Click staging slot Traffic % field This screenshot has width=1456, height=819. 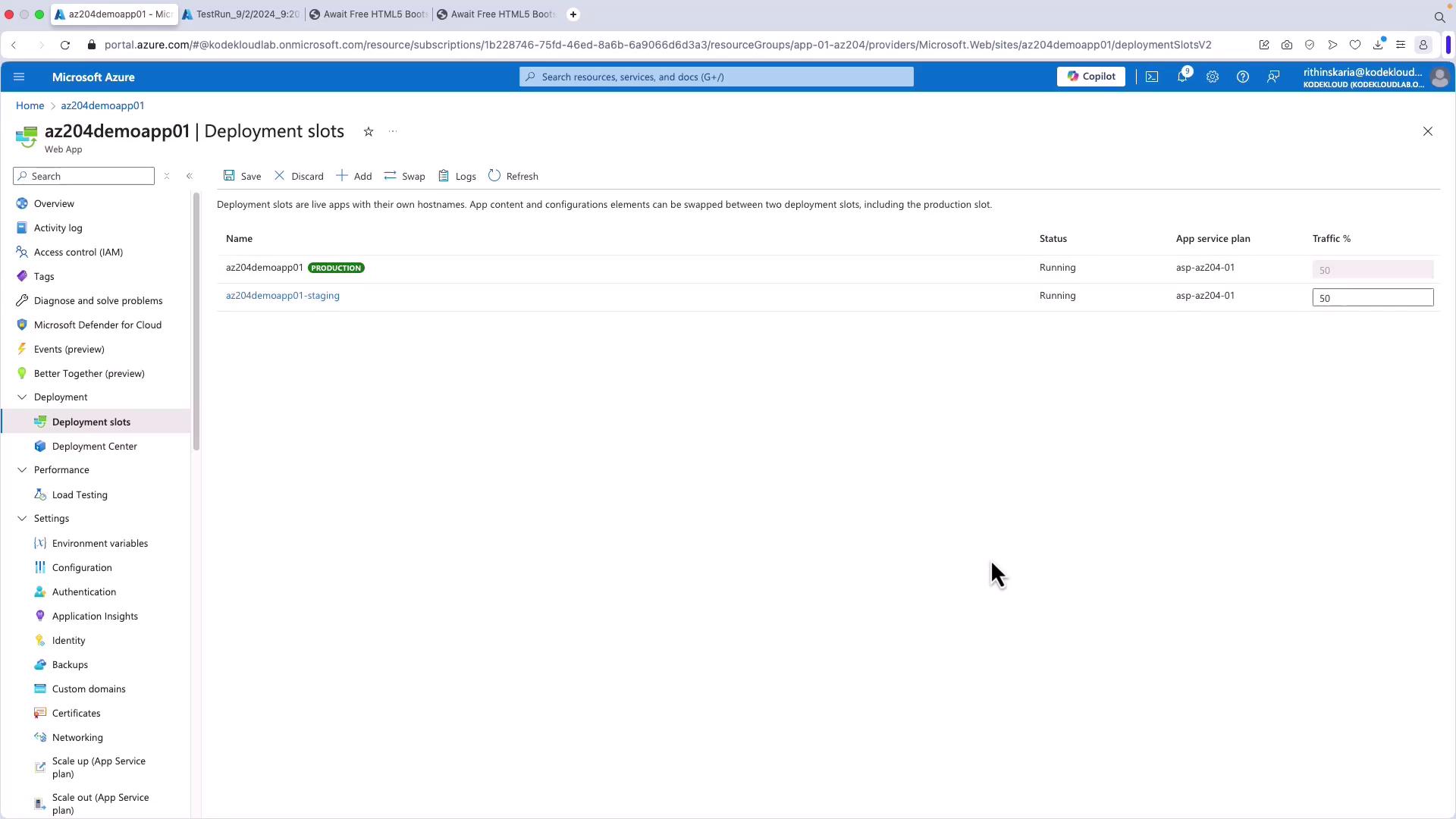(x=1372, y=298)
